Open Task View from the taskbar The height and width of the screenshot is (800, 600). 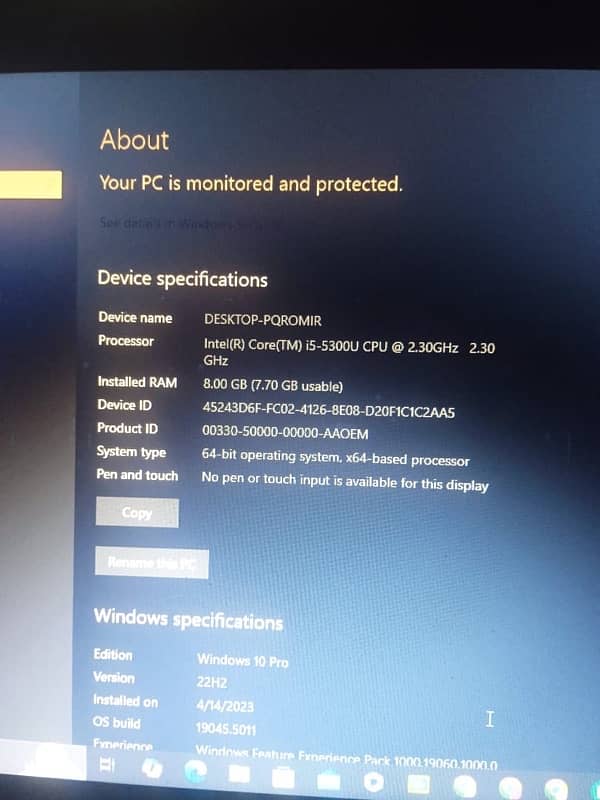[x=108, y=764]
